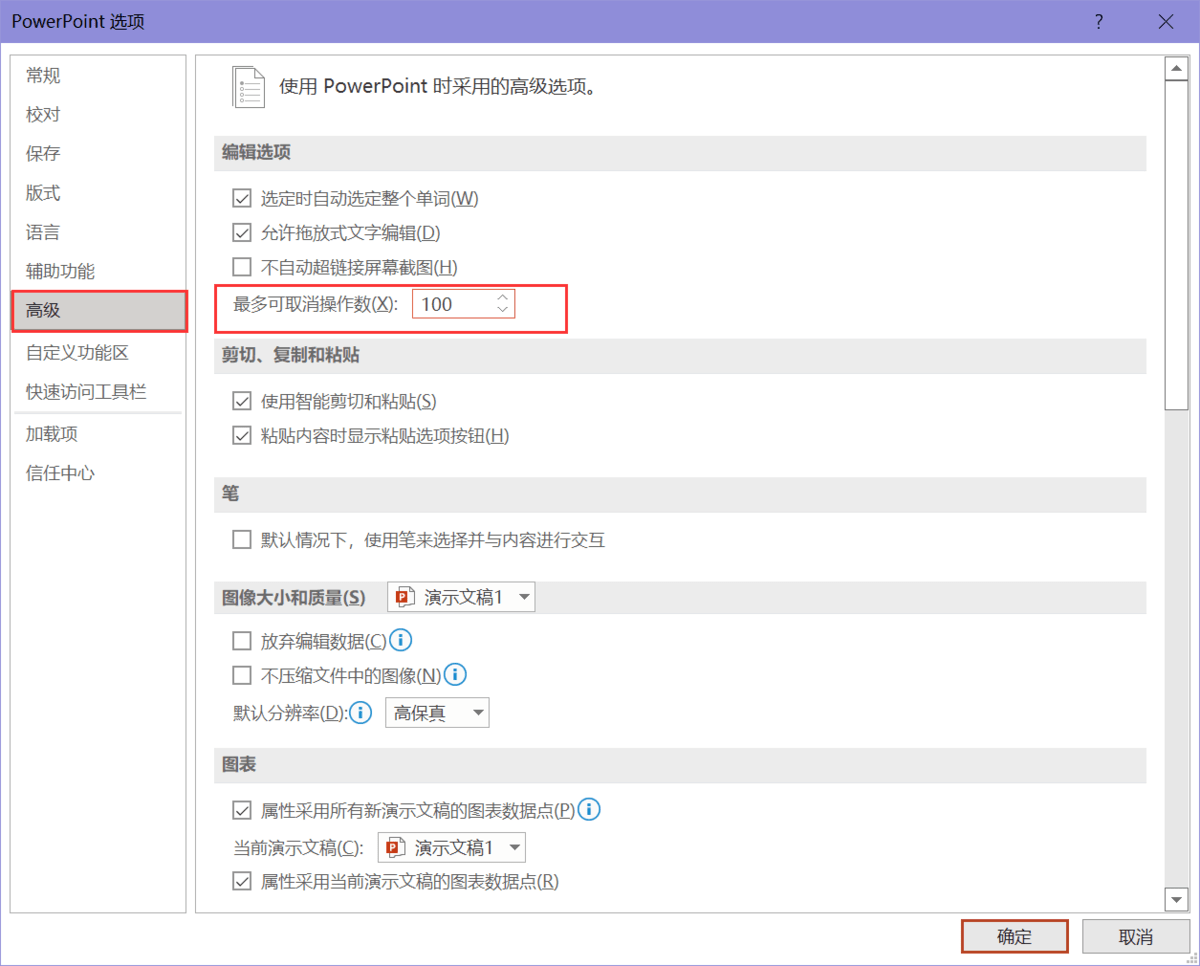Click the 确定 button

click(1015, 937)
